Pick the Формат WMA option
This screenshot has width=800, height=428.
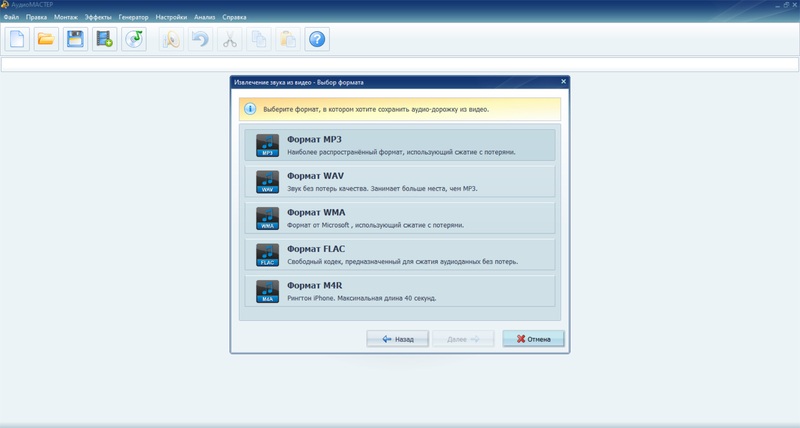[399, 218]
